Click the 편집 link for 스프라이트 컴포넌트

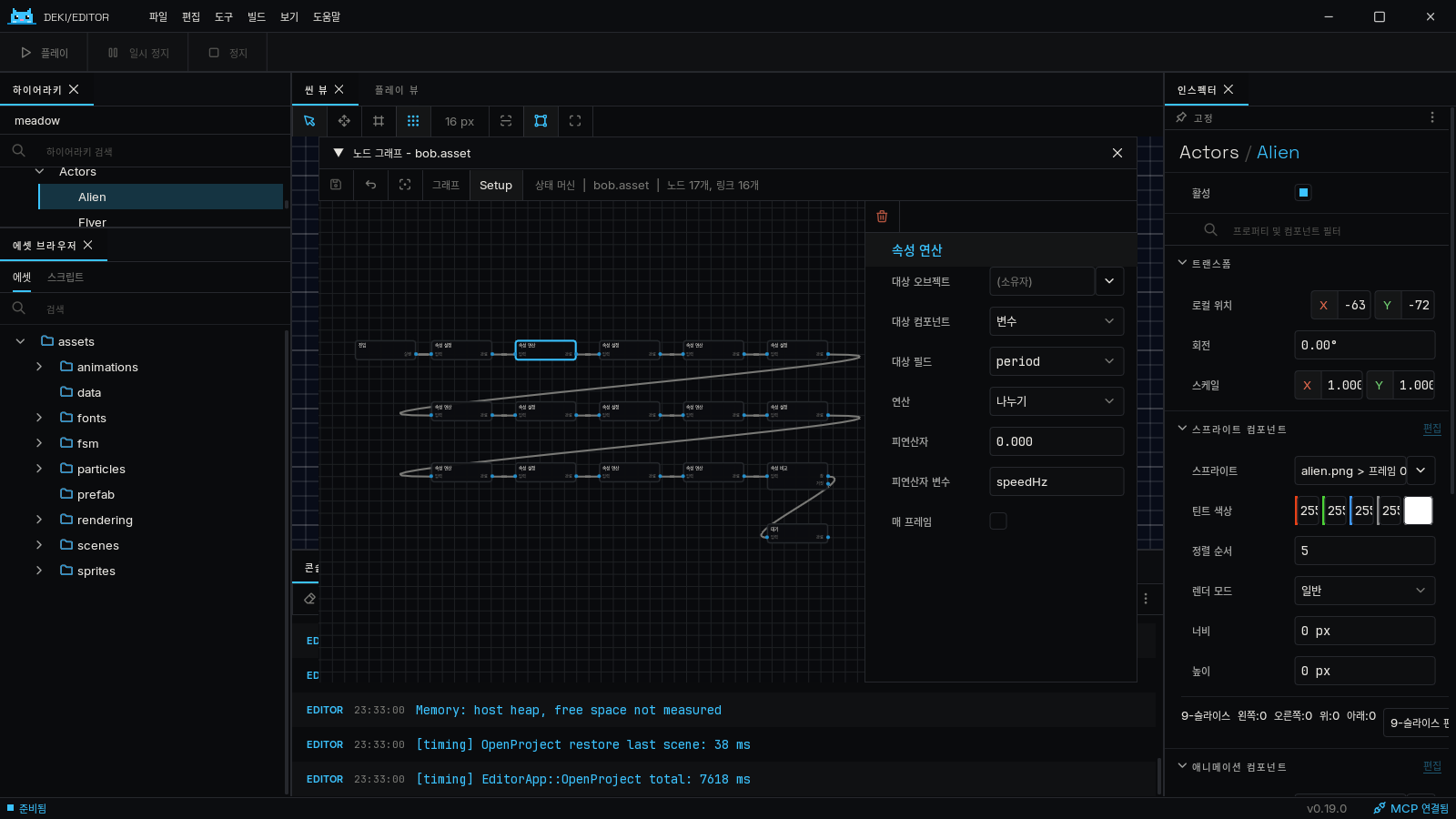tap(1432, 429)
